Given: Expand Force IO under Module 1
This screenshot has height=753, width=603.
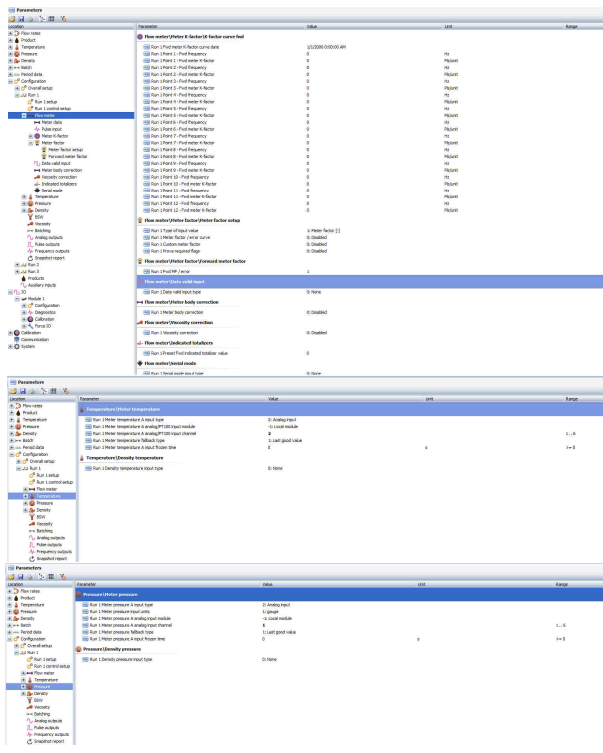Looking at the screenshot, I should (x=24, y=326).
